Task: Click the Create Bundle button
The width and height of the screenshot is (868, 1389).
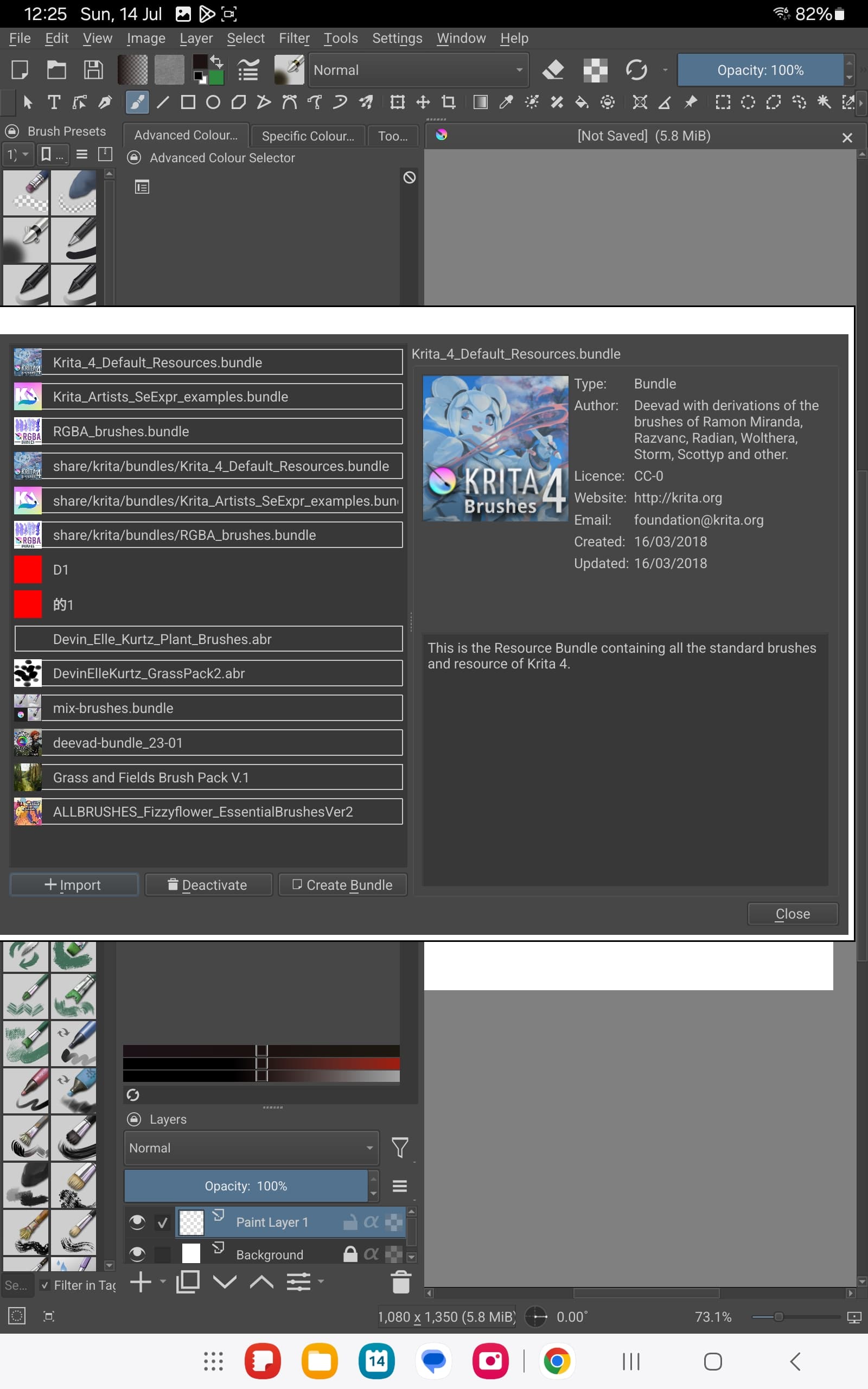Action: (x=343, y=884)
